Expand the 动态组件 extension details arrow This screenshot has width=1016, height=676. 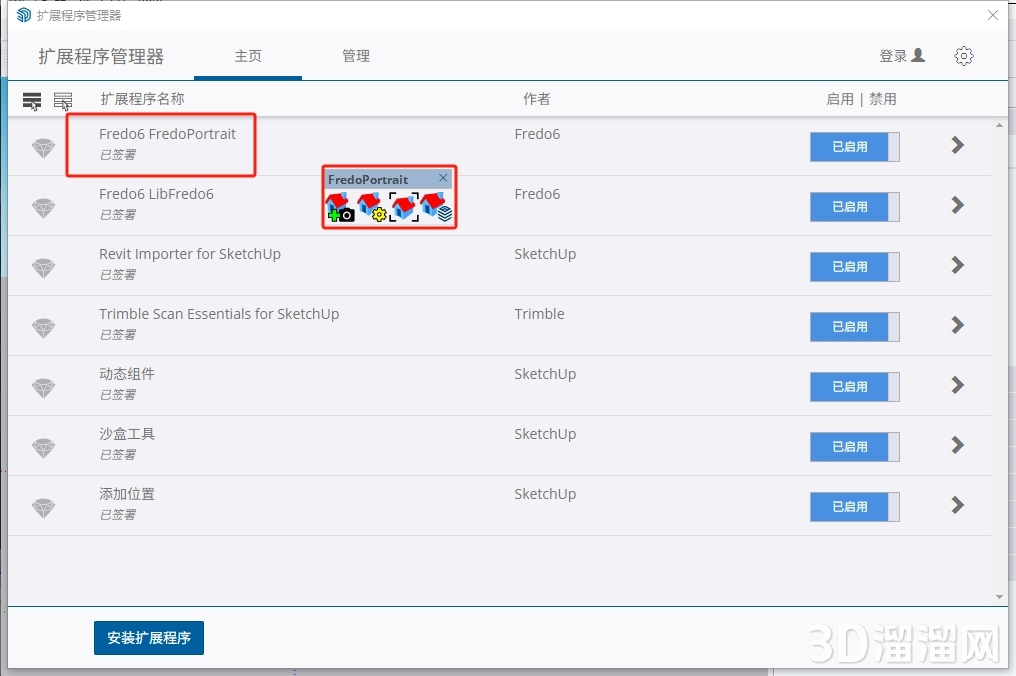(957, 385)
